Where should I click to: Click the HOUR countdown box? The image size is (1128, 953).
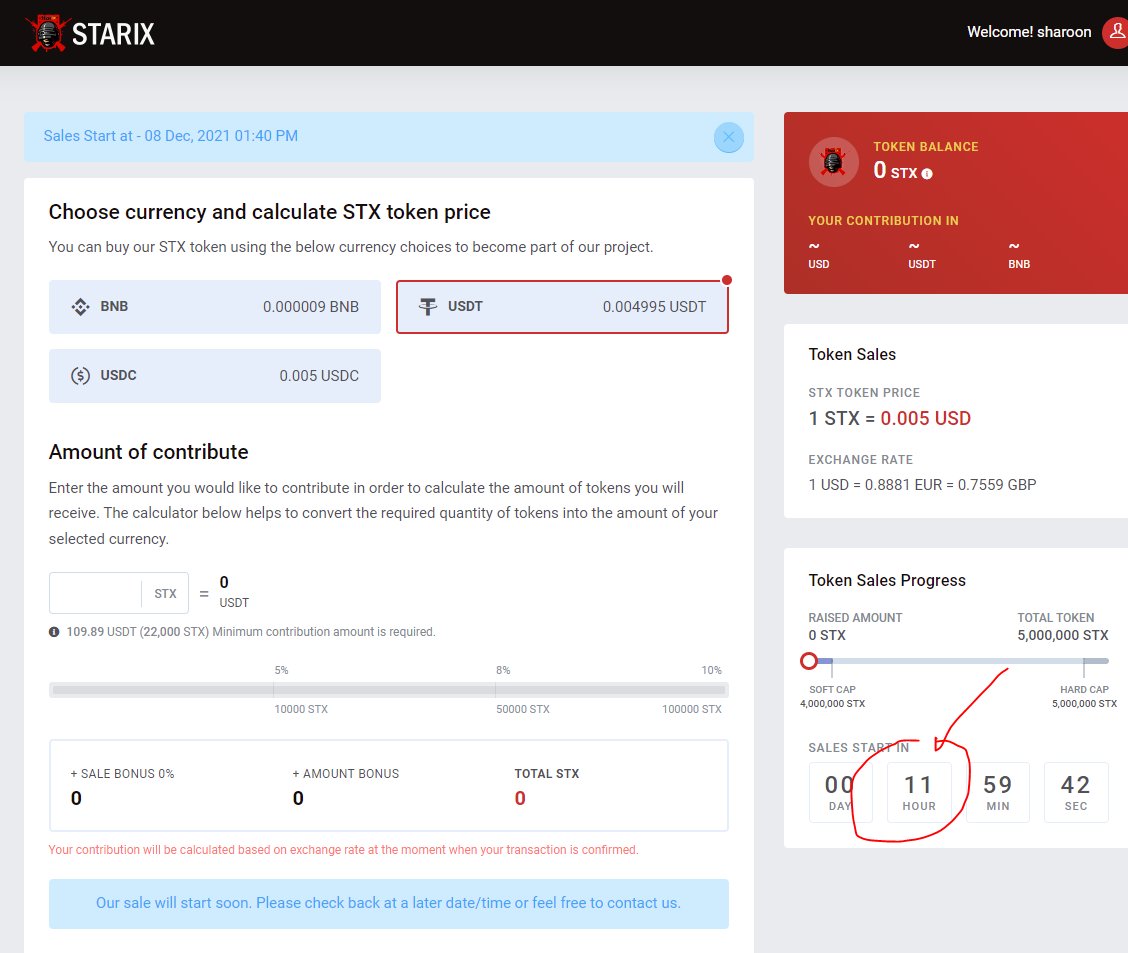(919, 792)
